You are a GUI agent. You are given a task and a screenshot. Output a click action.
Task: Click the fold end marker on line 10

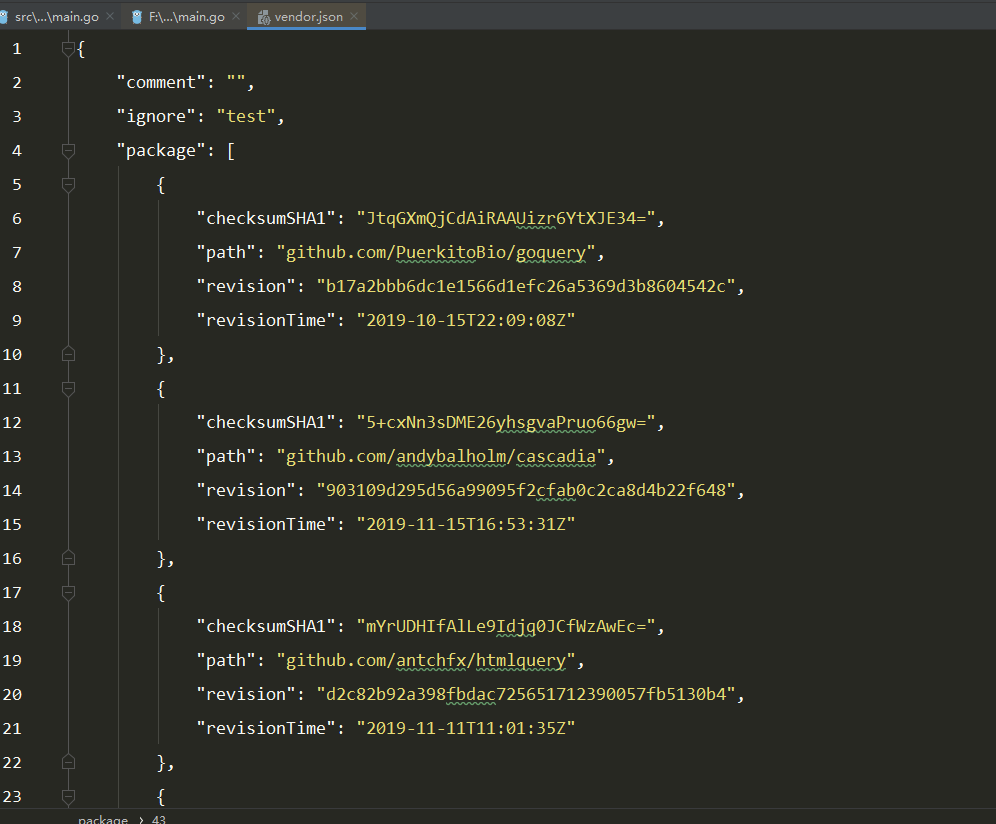click(68, 354)
